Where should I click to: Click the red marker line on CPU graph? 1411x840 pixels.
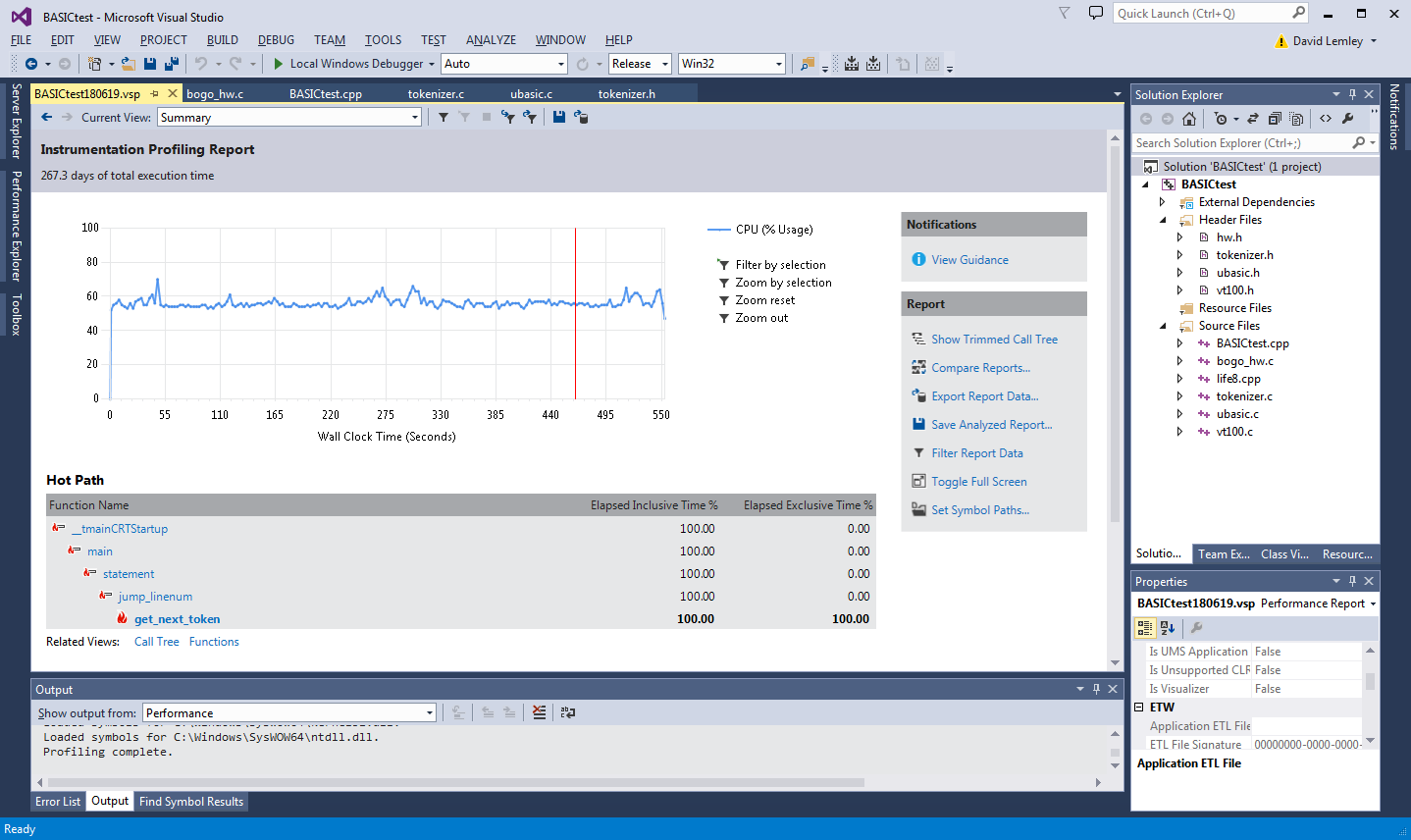[x=575, y=314]
